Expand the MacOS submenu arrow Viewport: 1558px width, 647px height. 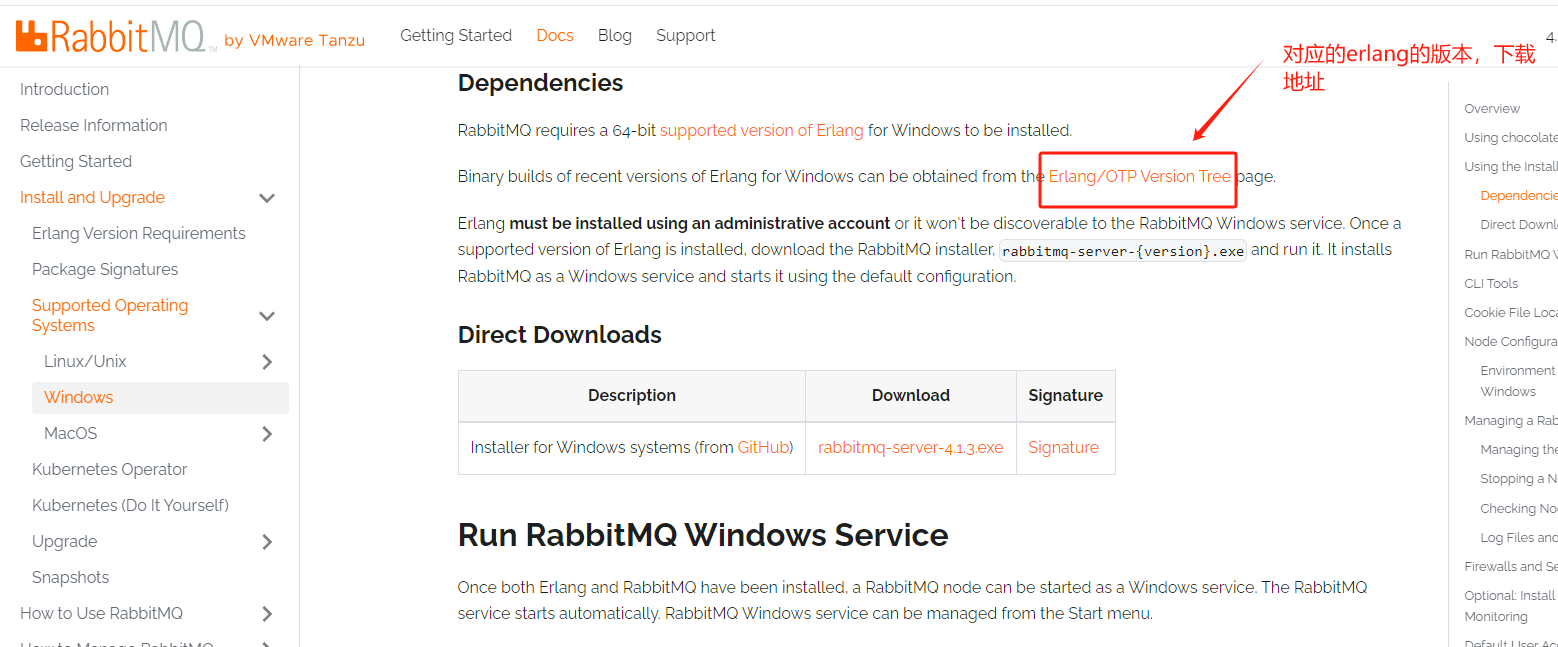(267, 434)
